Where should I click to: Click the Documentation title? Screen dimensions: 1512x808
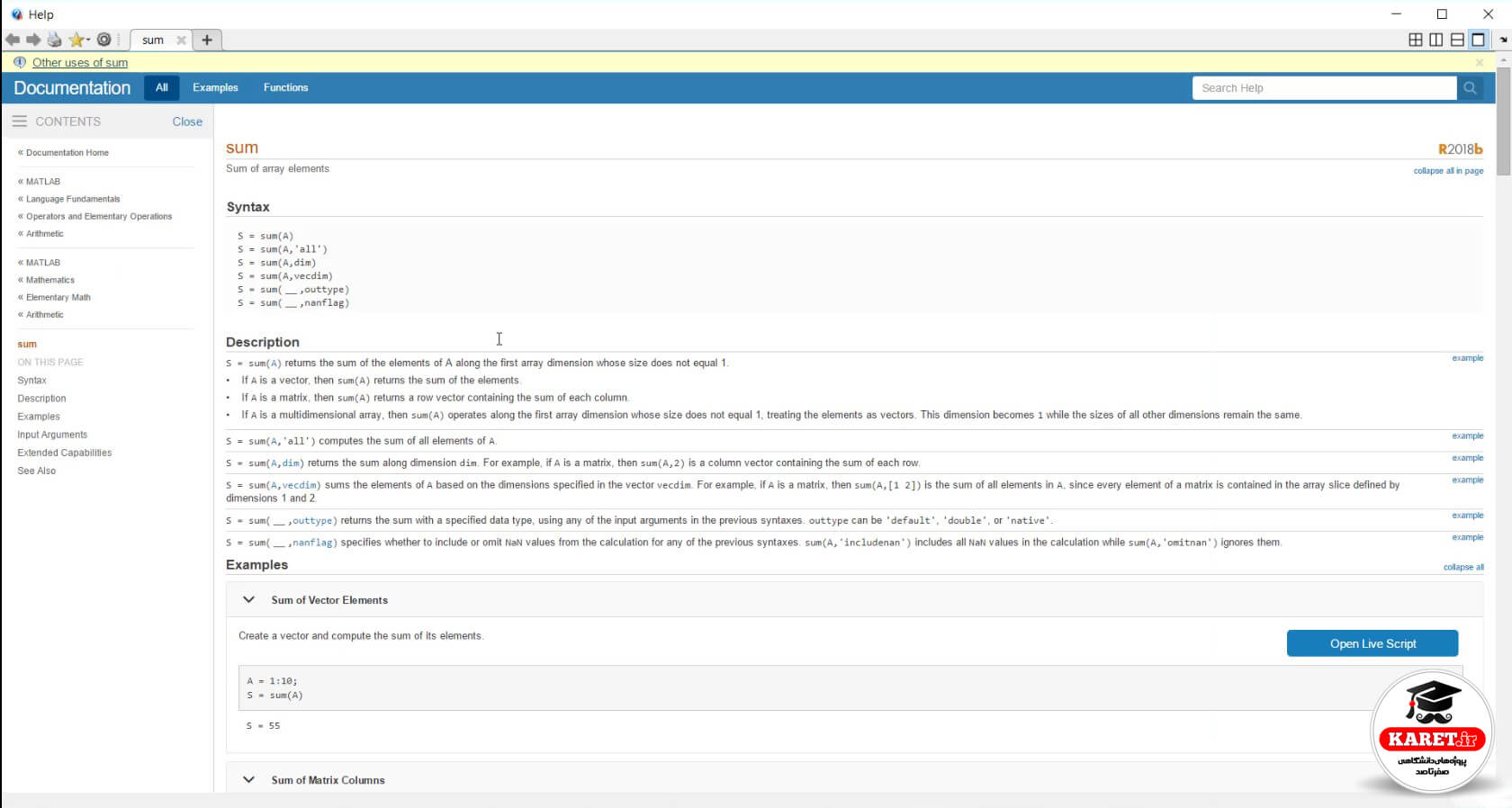(72, 88)
